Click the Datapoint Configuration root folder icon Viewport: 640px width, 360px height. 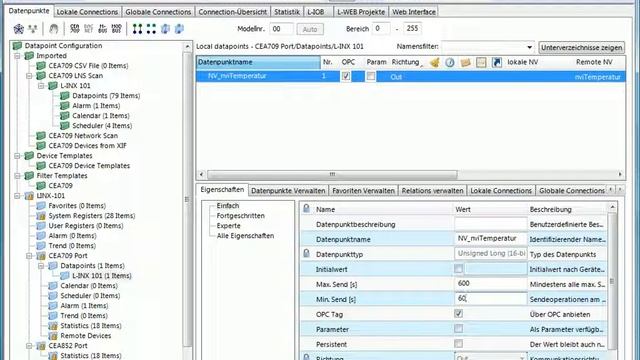point(17,46)
